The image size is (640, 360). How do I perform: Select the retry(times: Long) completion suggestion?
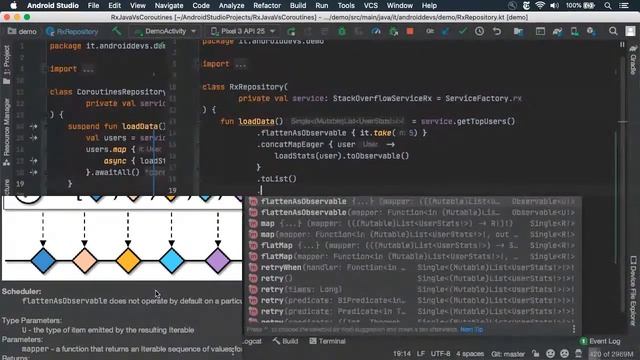click(412, 289)
